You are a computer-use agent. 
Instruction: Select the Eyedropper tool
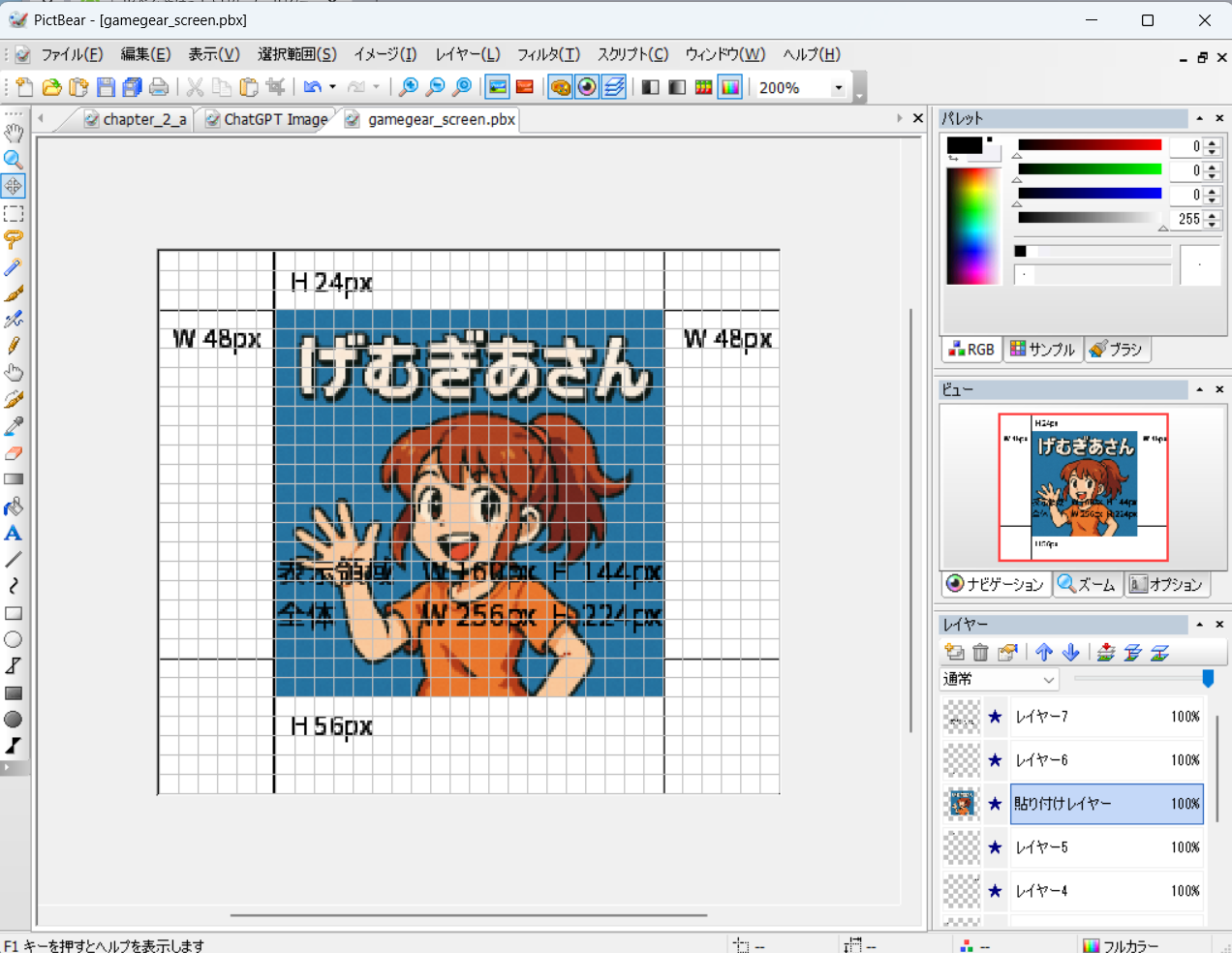tap(14, 426)
